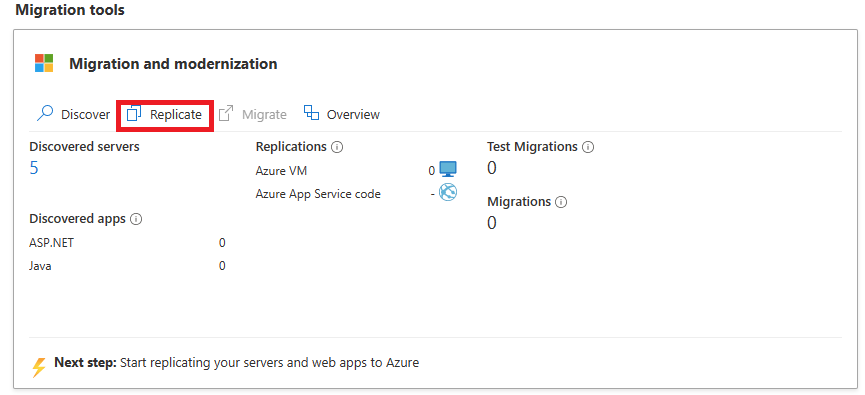Click the Replications info icon
Viewport: 865px width, 395px height.
click(337, 147)
